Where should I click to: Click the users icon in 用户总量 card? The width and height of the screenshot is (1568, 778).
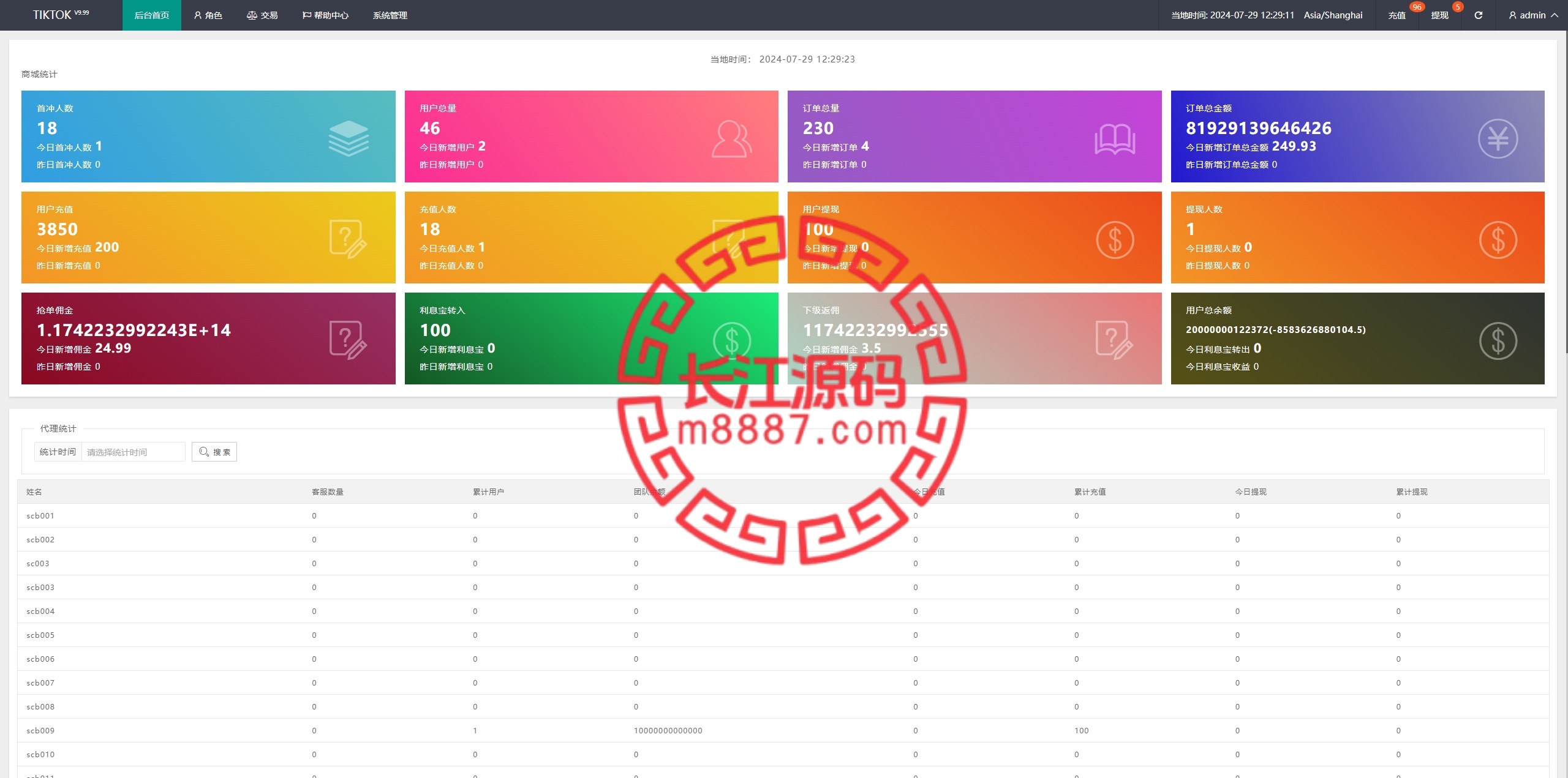(x=731, y=139)
